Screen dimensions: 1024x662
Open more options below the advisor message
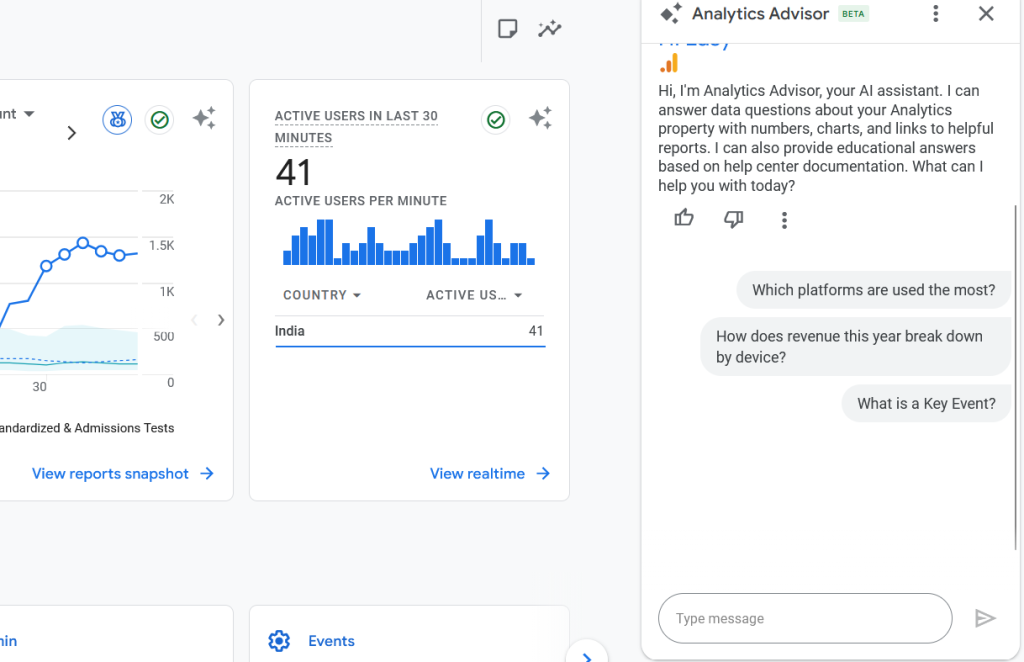(x=785, y=219)
